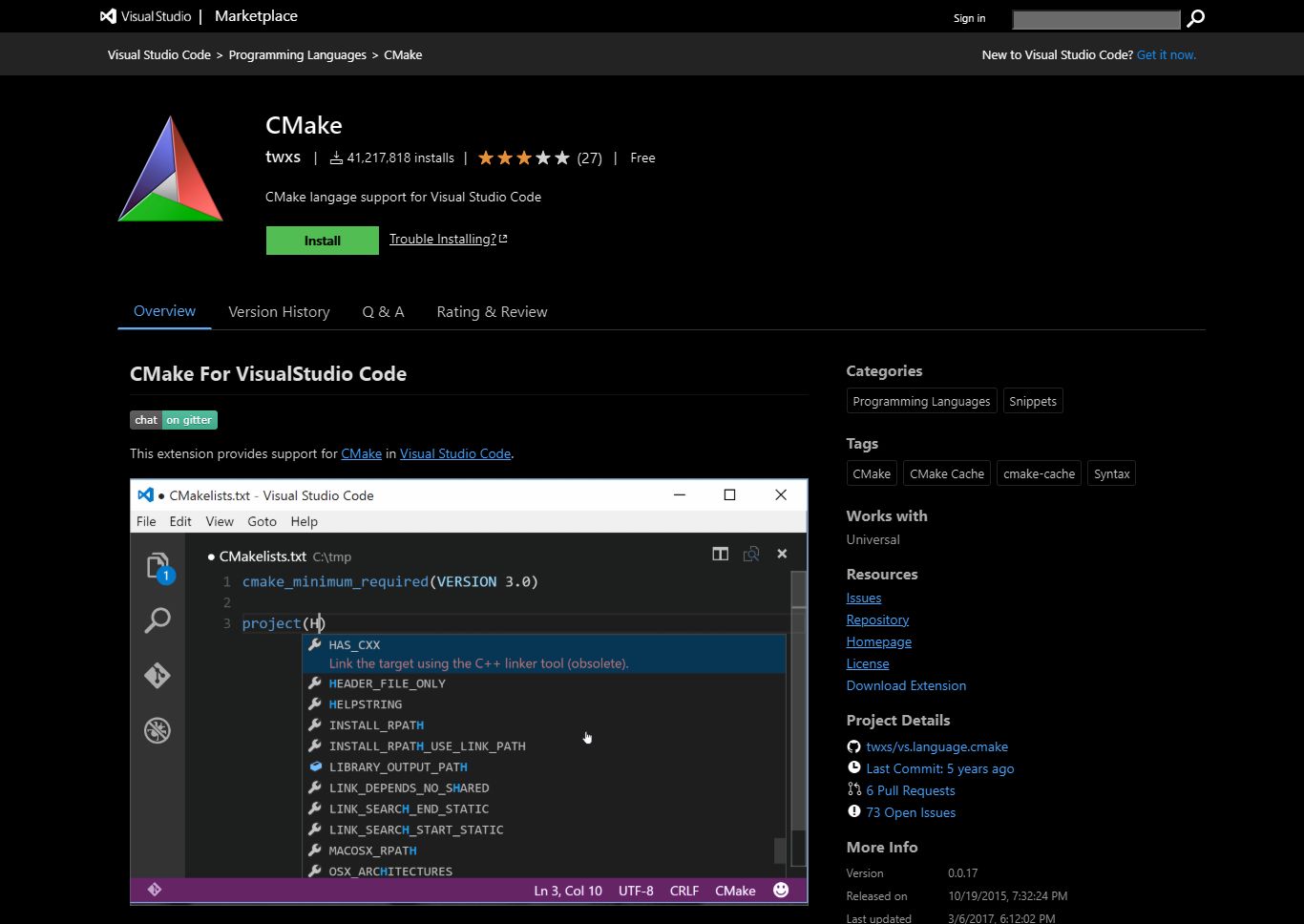The height and width of the screenshot is (924, 1304).
Task: Open the Q & A tab
Action: coord(383,312)
